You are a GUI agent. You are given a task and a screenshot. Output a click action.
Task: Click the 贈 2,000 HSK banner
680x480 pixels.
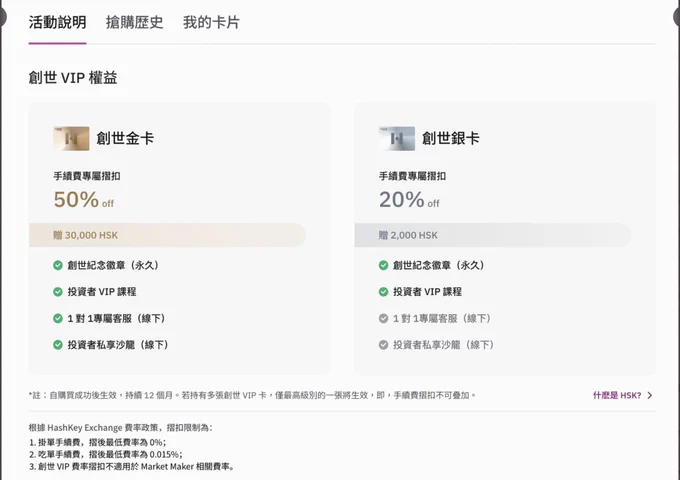[493, 235]
